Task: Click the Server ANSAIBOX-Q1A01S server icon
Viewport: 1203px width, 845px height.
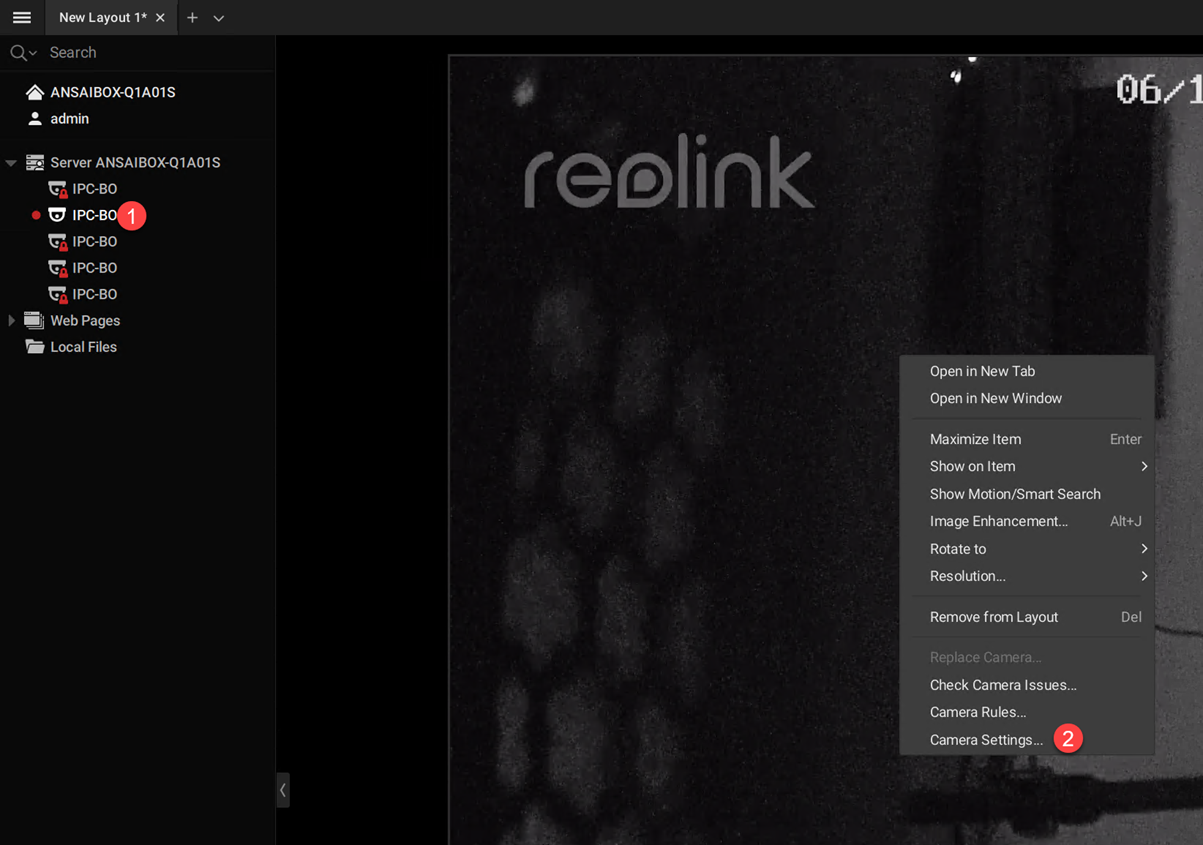Action: [x=35, y=162]
